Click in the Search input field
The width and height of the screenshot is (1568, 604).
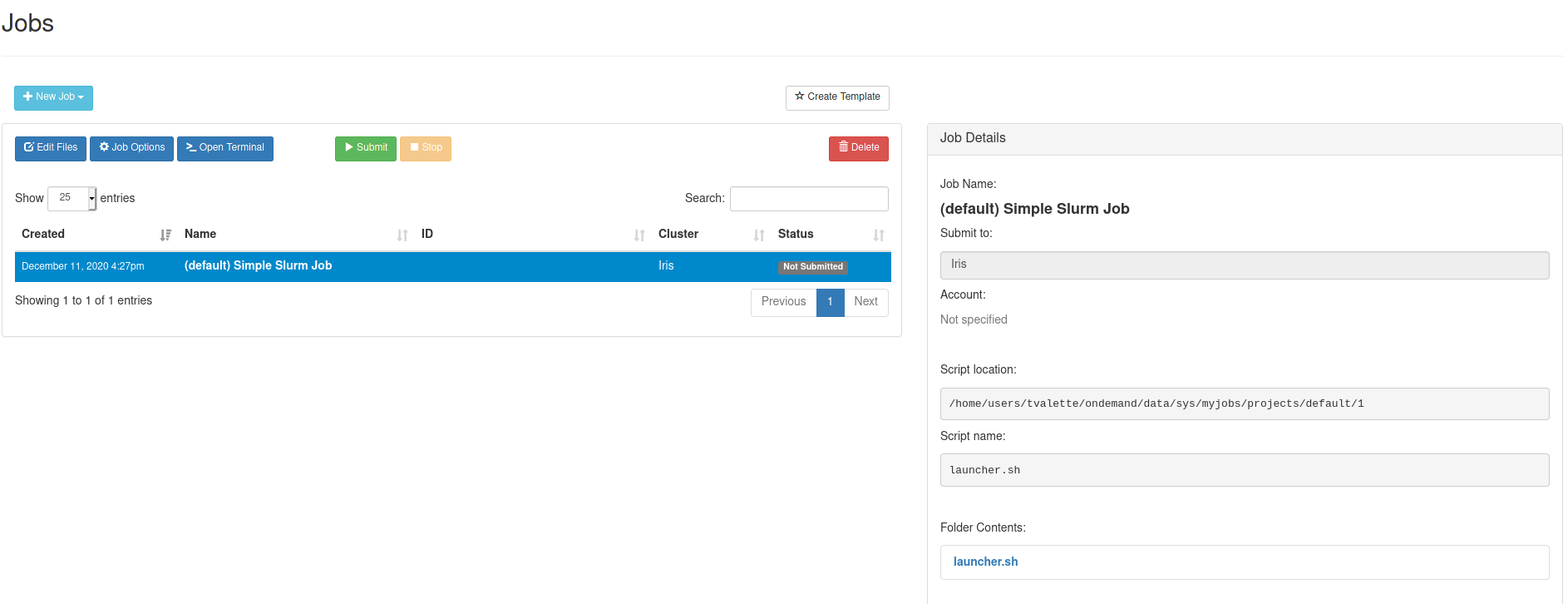point(808,199)
